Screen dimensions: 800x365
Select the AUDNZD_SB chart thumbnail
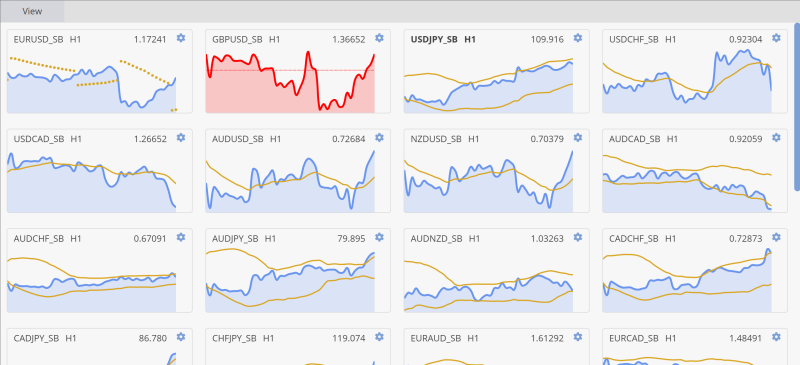[488, 280]
